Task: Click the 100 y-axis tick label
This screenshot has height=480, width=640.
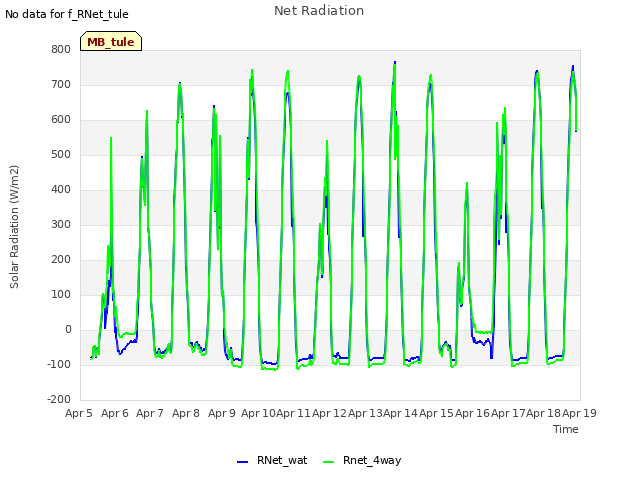Action: pos(61,295)
